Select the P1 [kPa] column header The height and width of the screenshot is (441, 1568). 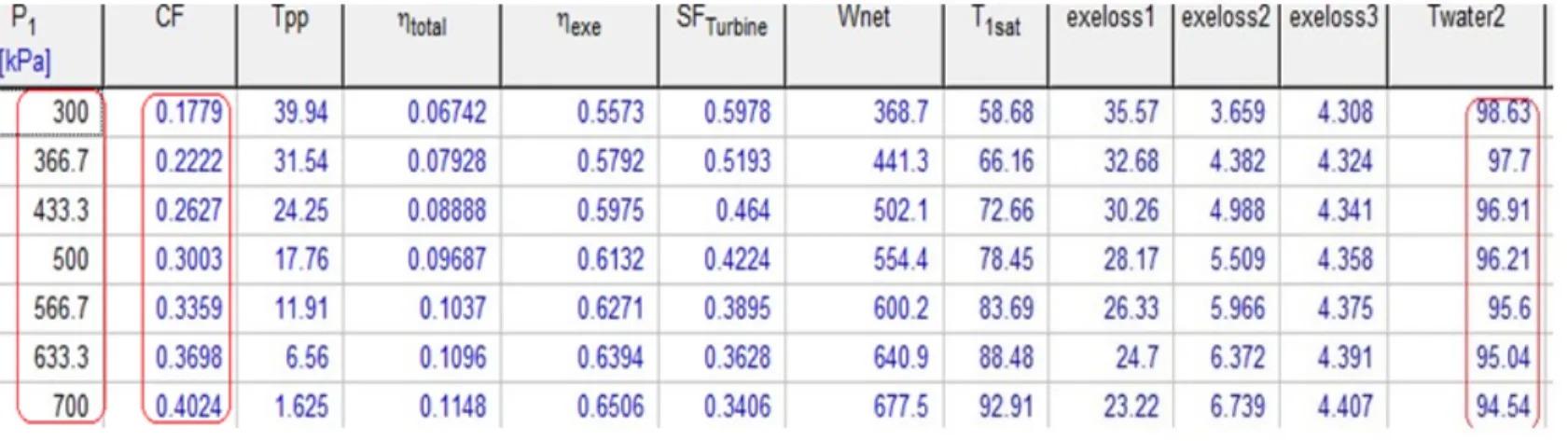pos(50,44)
